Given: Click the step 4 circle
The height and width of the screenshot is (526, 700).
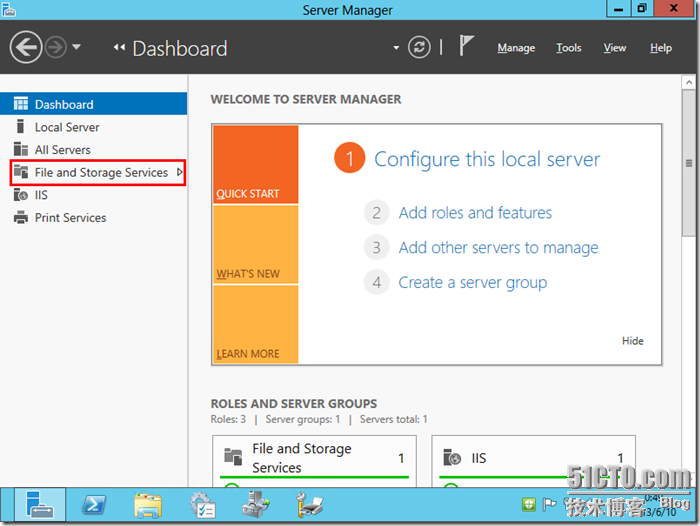Looking at the screenshot, I should (x=377, y=282).
